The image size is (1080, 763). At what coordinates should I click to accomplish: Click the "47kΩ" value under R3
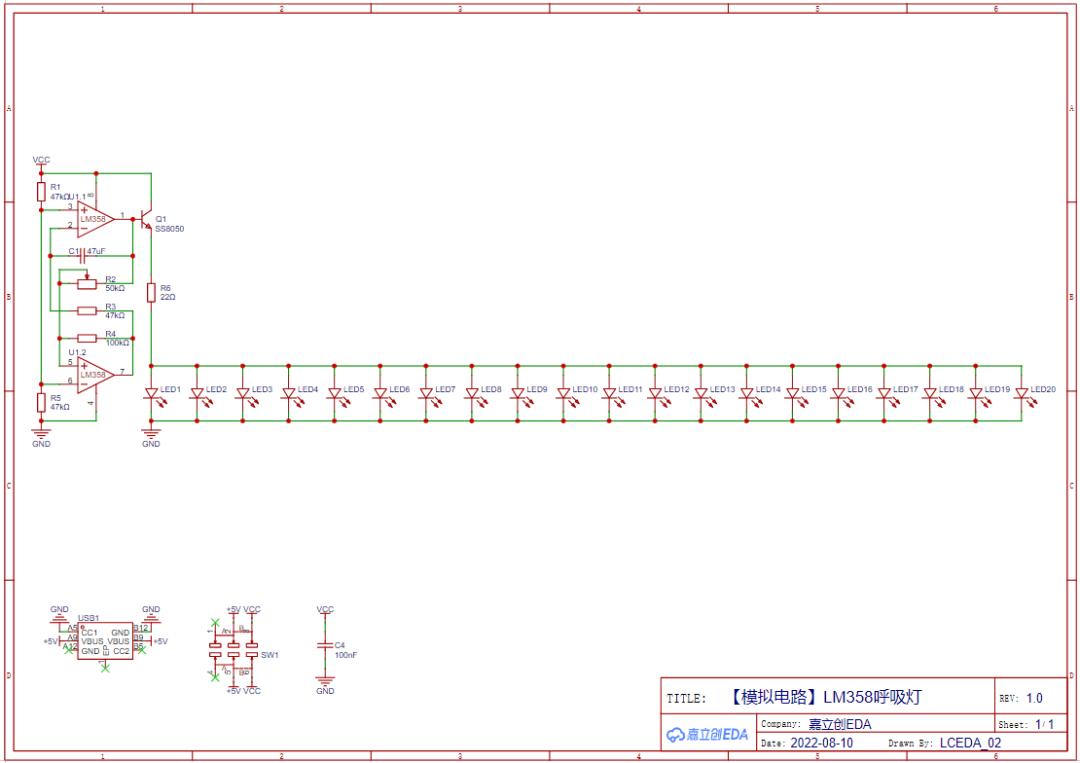[x=115, y=315]
